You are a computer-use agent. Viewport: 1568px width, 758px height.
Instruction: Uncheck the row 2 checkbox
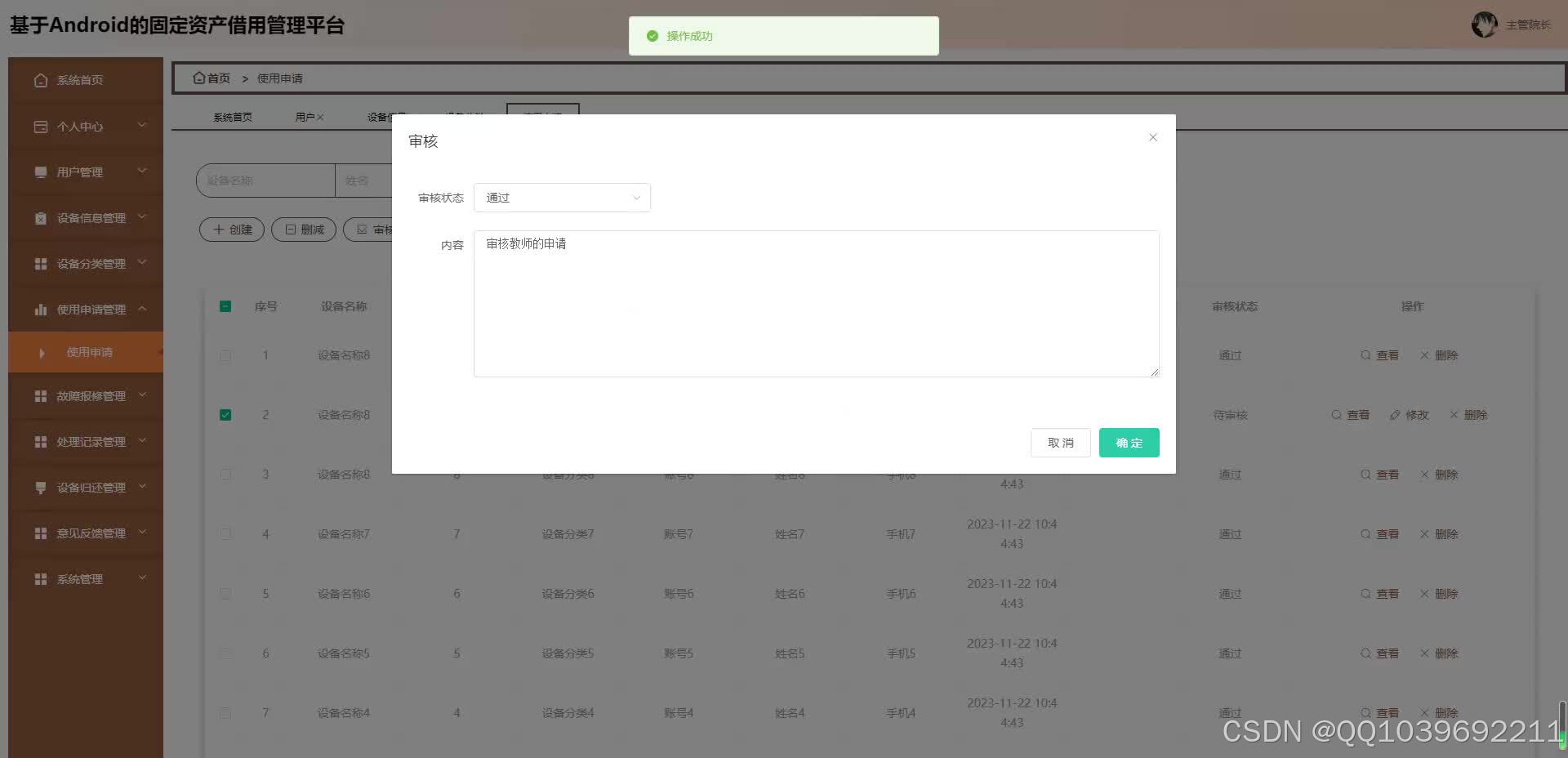click(225, 415)
